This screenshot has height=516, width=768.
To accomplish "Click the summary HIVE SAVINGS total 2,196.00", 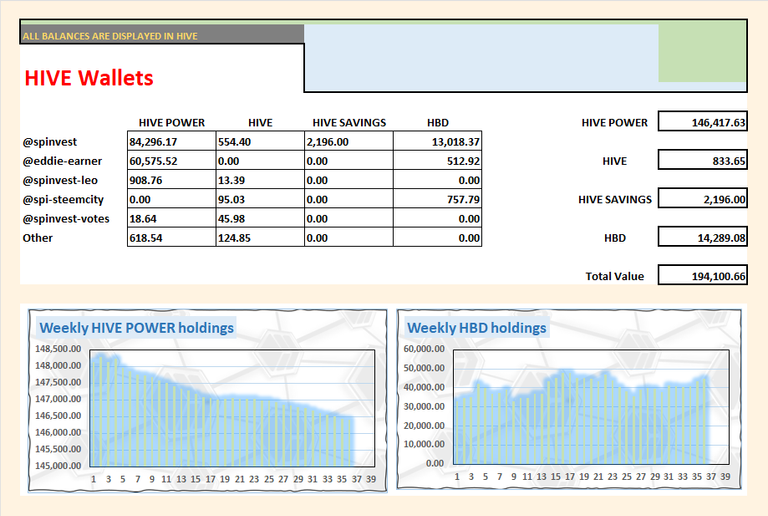I will pos(702,199).
